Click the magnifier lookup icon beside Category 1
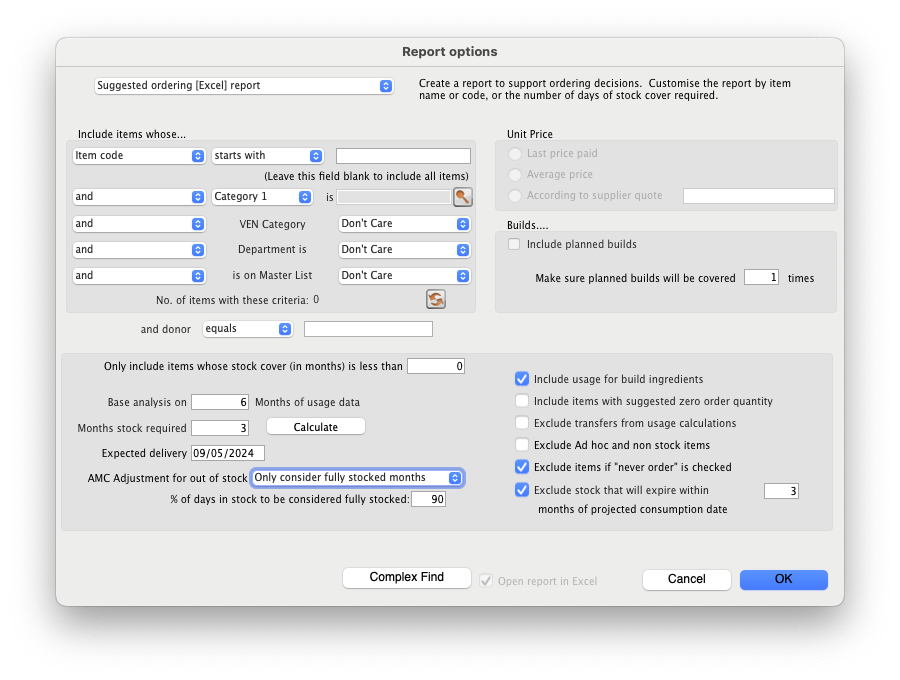This screenshot has width=900, height=680. coord(462,197)
